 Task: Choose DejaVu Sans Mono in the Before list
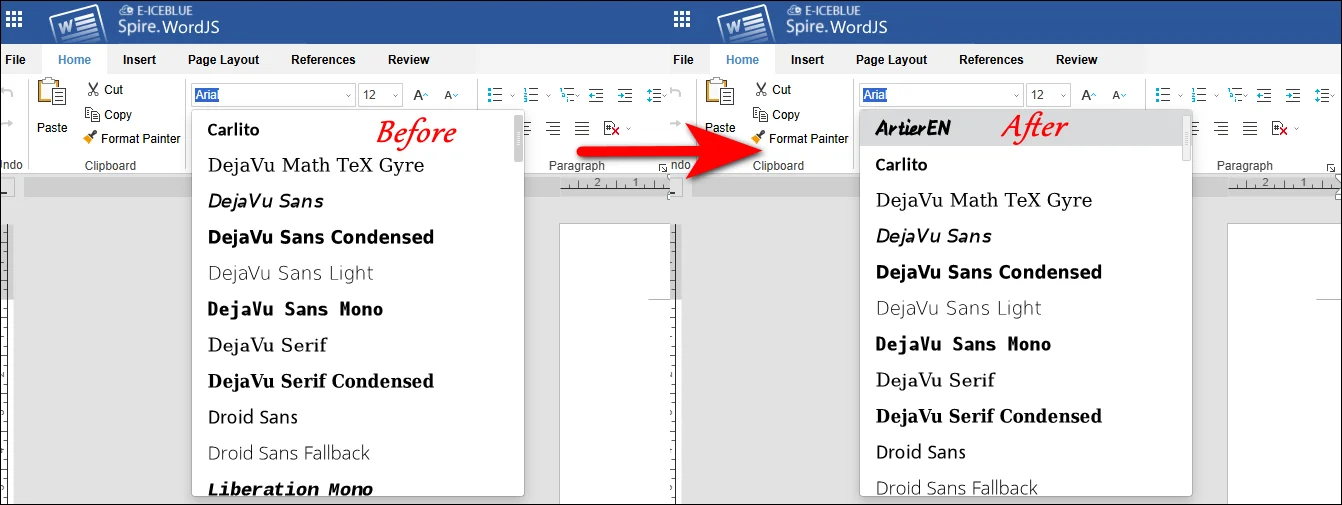click(357, 309)
